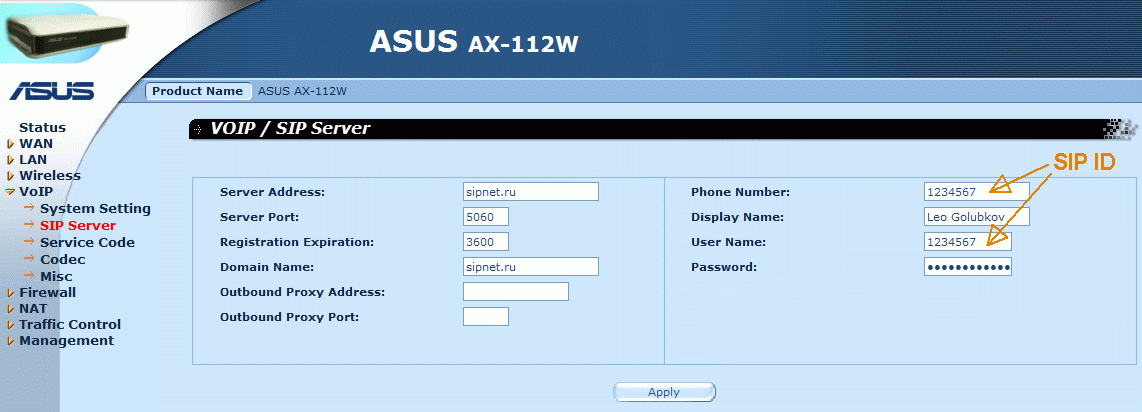Click the arrow icon before SIP Server
The width and height of the screenshot is (1142, 412).
coord(28,225)
